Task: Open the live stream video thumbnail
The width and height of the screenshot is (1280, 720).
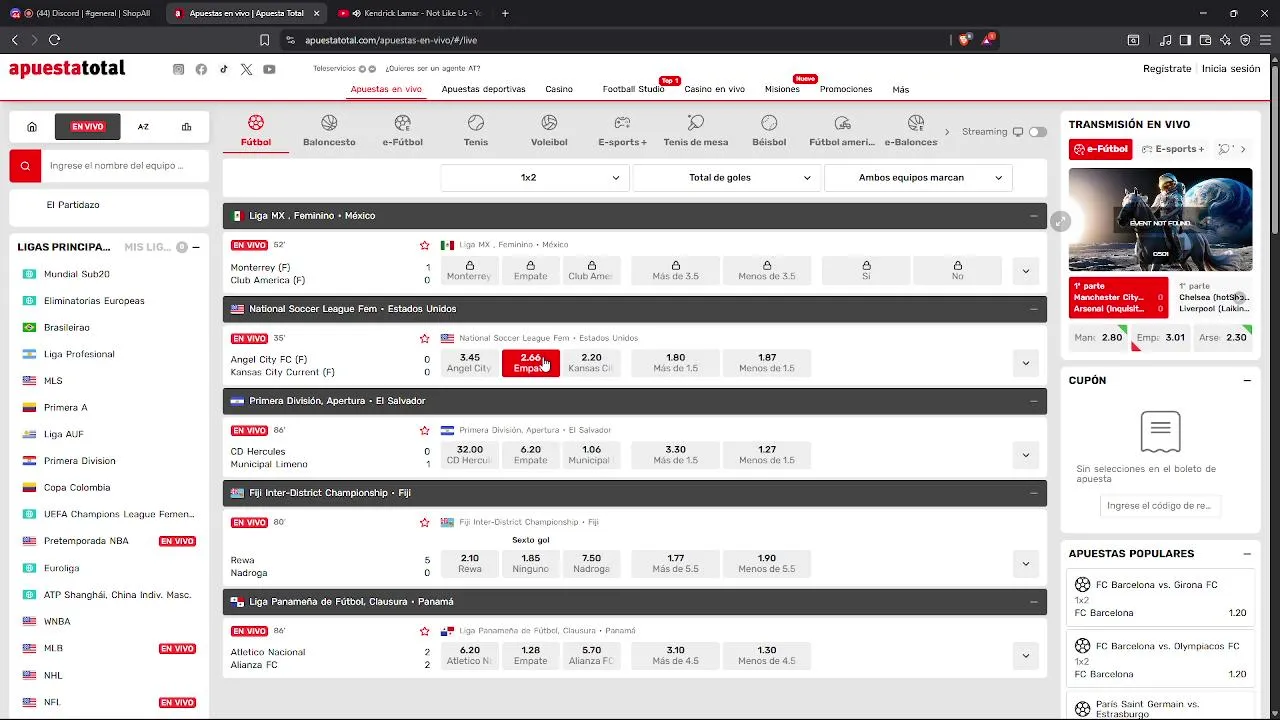Action: click(1160, 219)
